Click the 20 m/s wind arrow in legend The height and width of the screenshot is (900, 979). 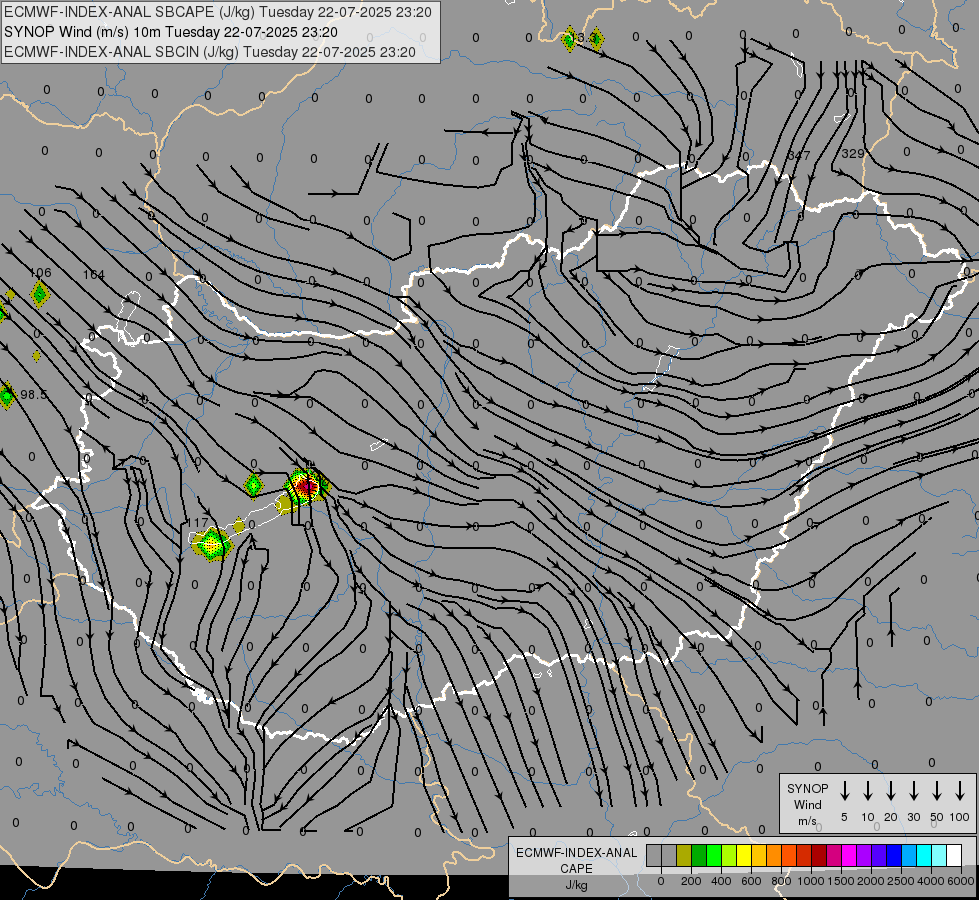[891, 791]
